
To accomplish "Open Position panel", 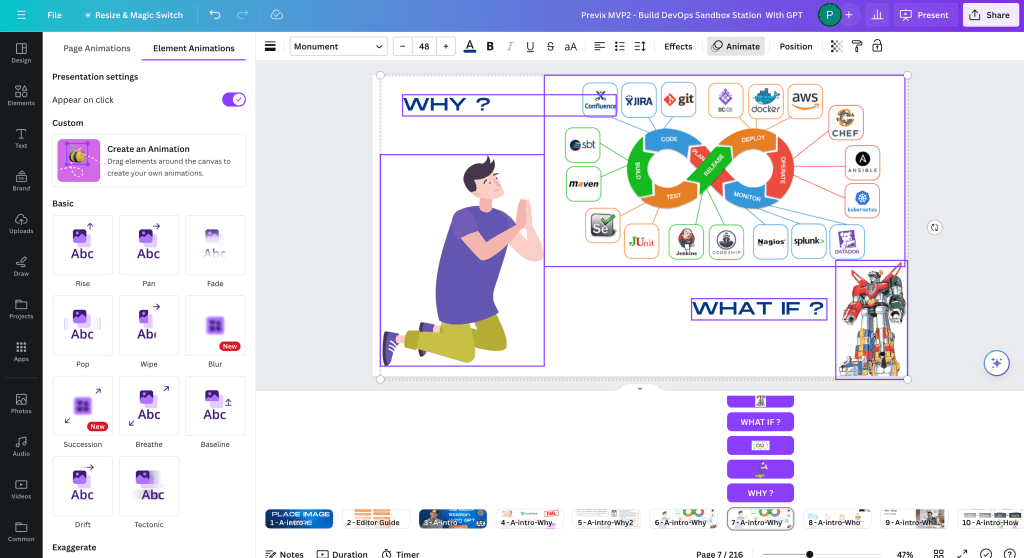I will click(x=795, y=46).
